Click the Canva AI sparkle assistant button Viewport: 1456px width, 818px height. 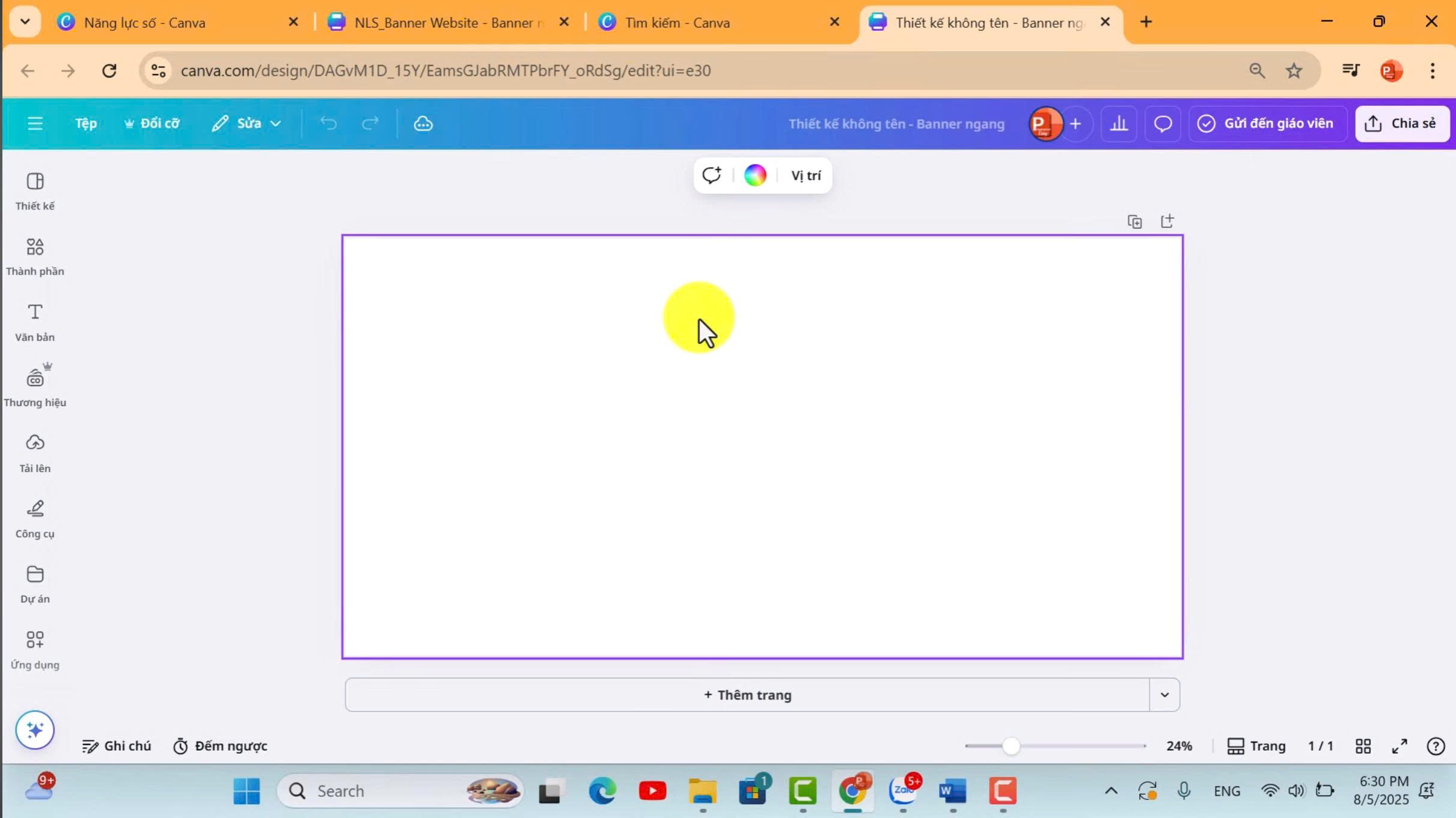pos(35,730)
